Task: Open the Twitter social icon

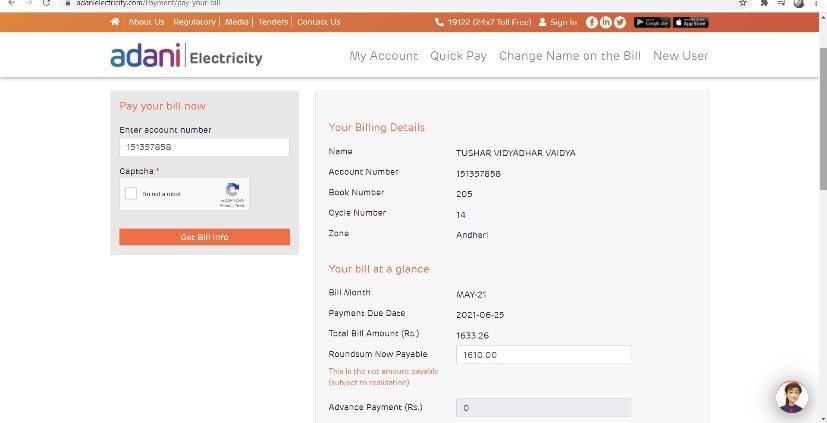Action: click(620, 22)
